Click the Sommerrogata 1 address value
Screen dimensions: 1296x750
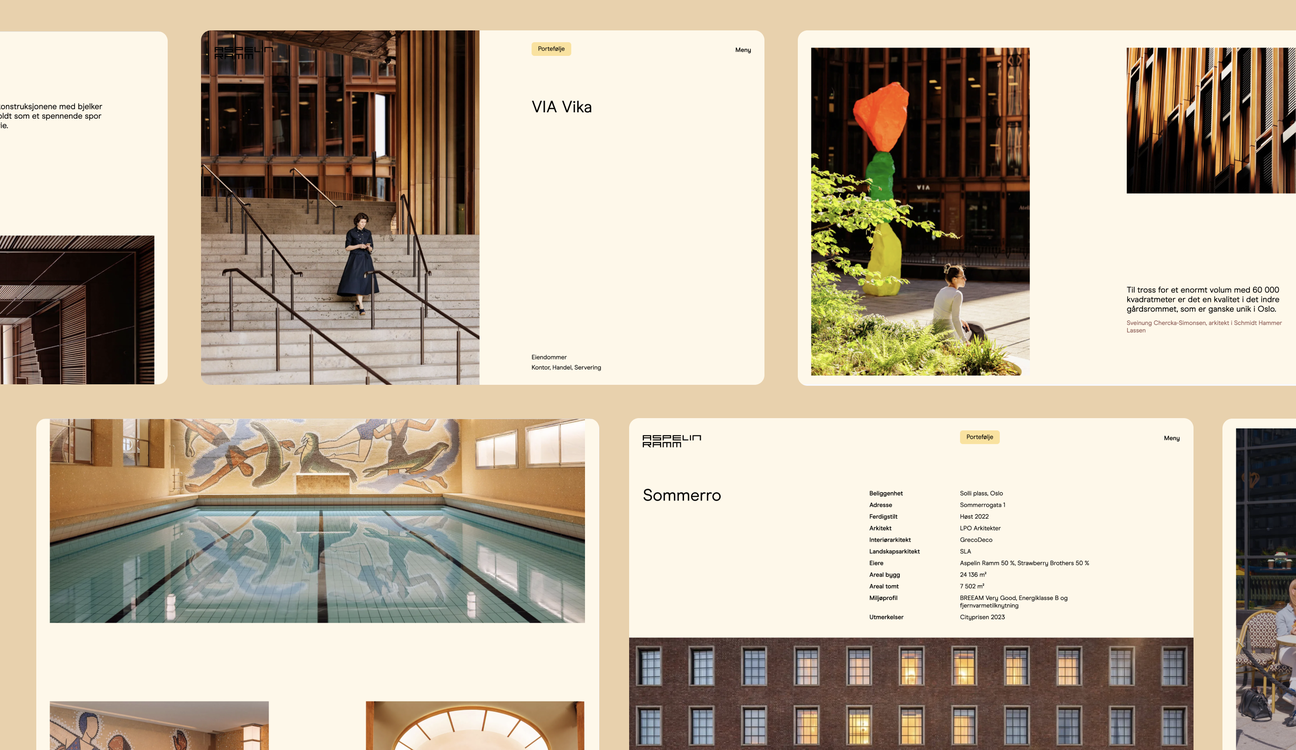click(x=982, y=505)
